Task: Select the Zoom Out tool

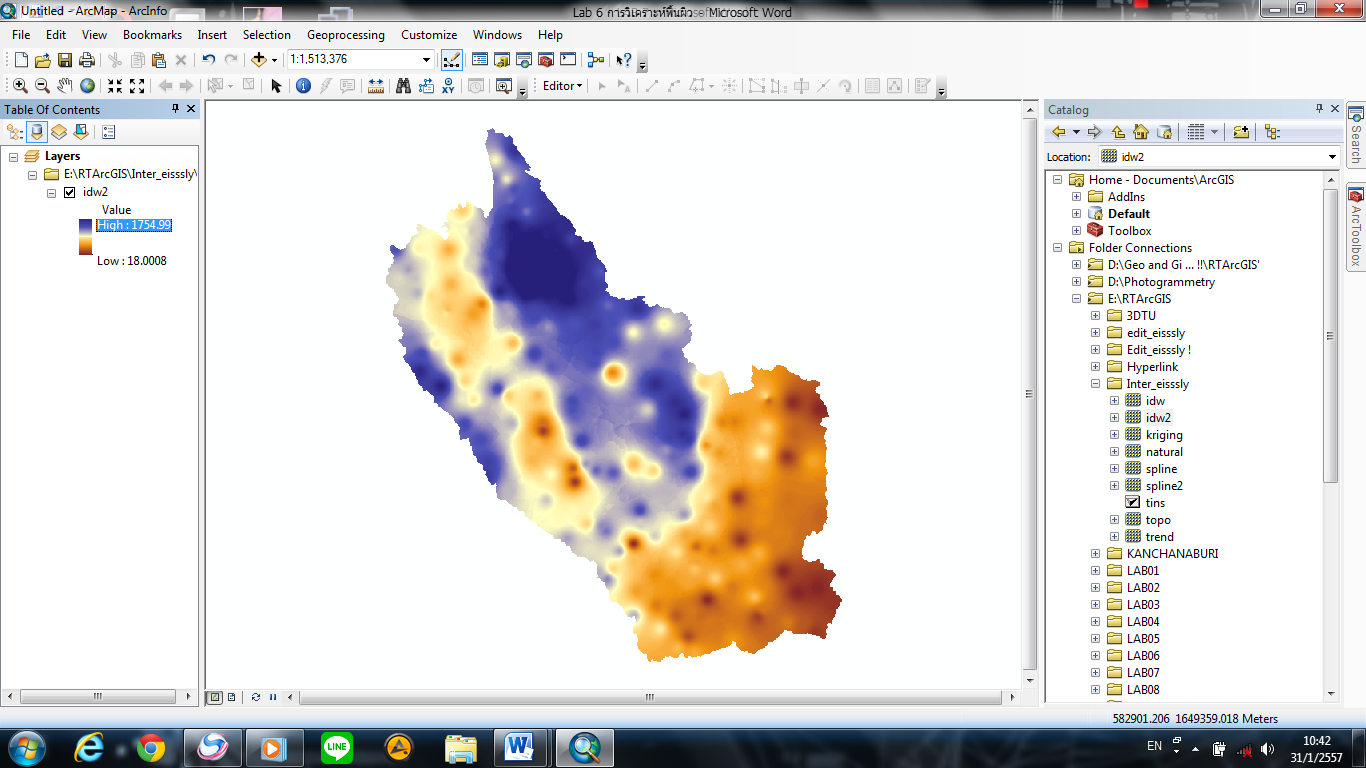Action: tap(42, 86)
